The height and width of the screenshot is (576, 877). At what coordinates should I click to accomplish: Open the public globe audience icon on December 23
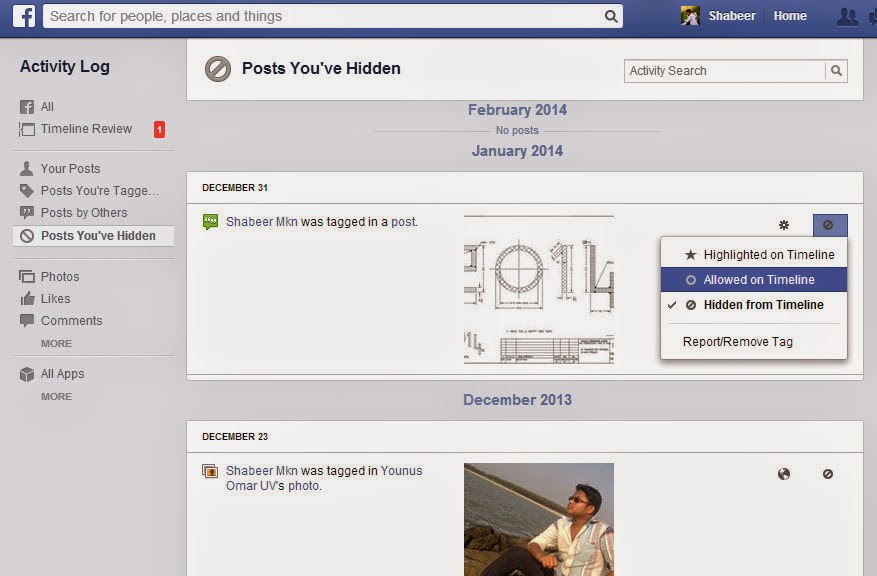pos(784,474)
